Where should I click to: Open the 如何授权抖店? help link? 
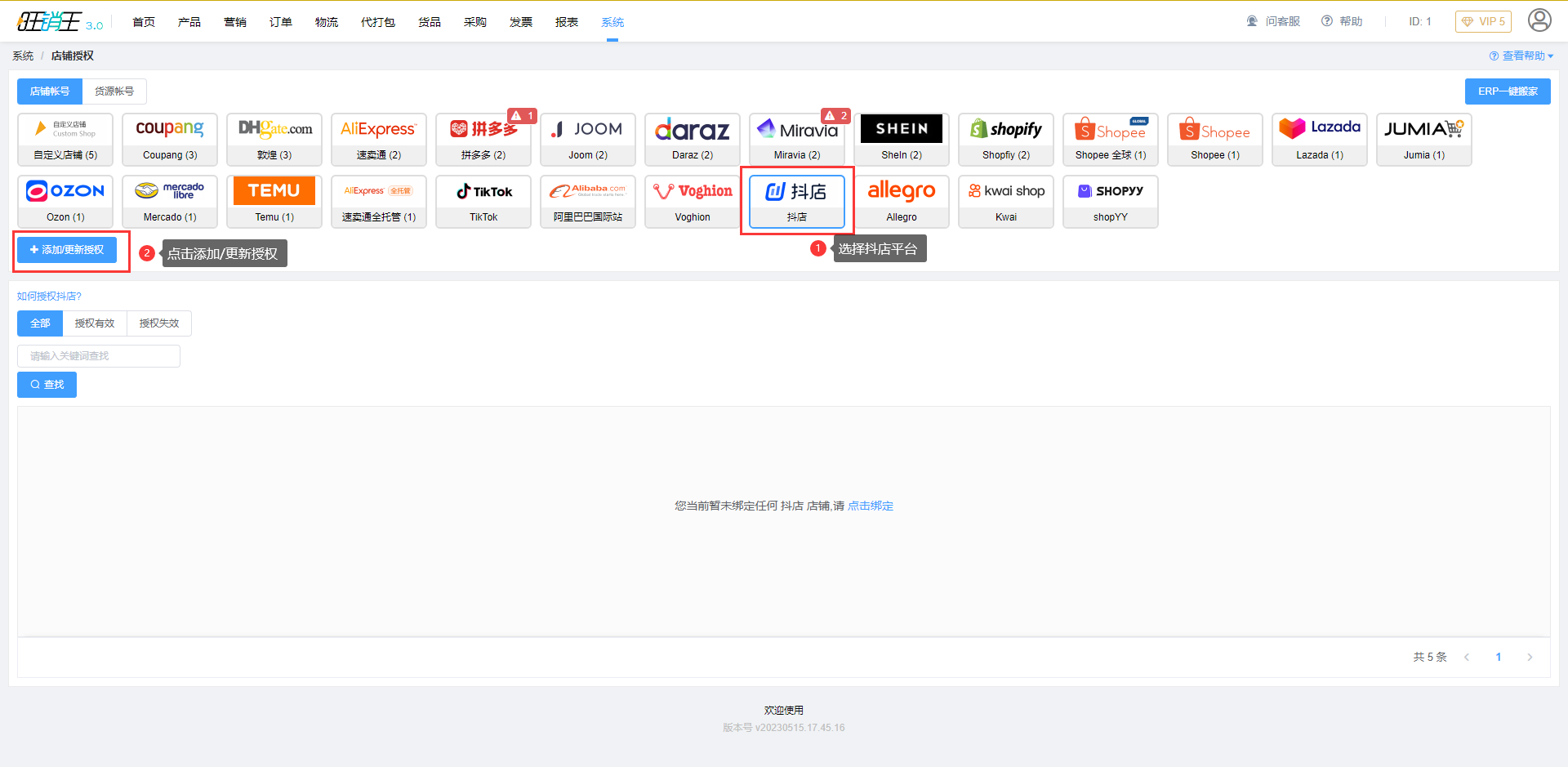coord(49,297)
